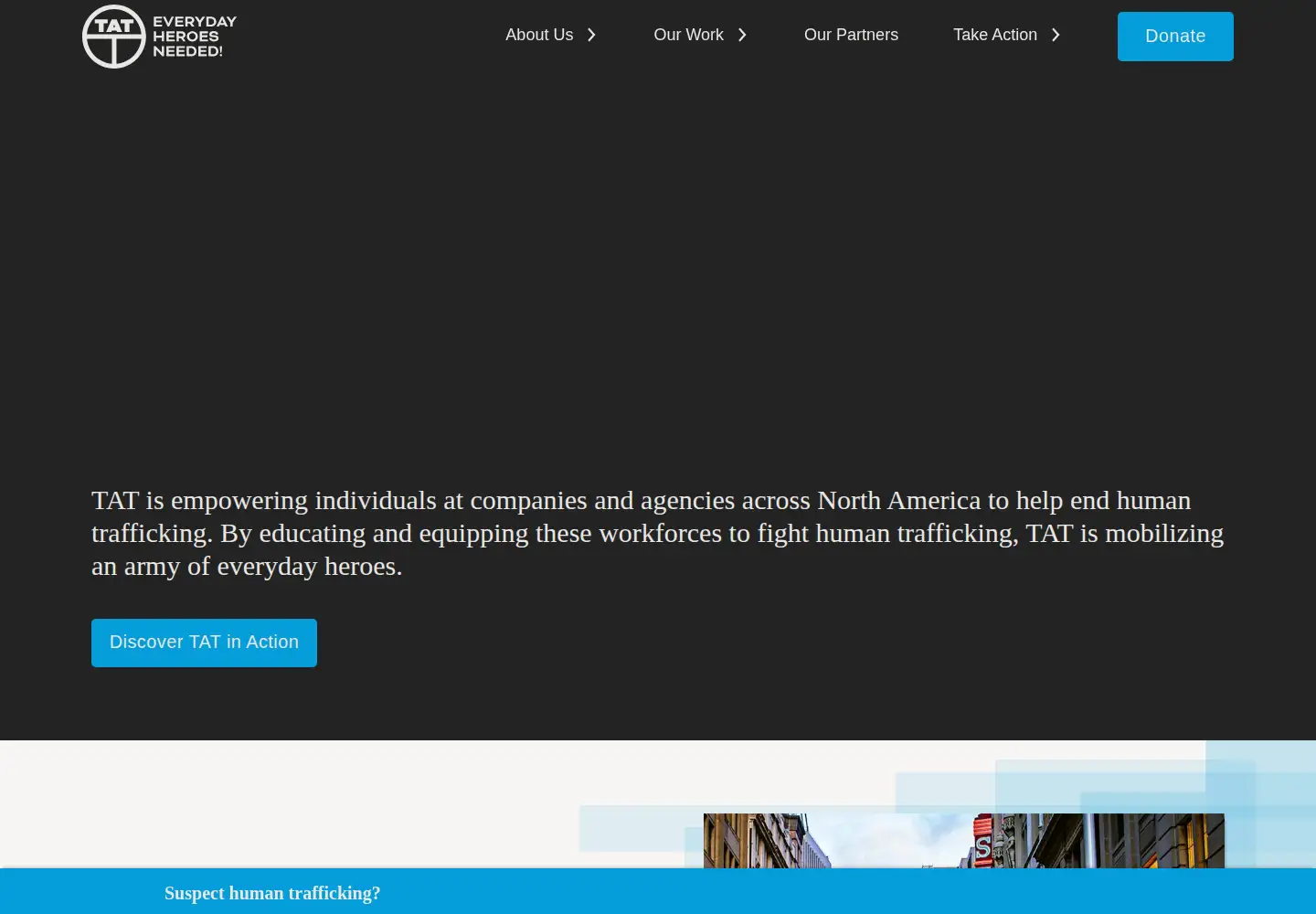Open the Our Work menu item
This screenshot has width=1316, height=914.
click(688, 35)
